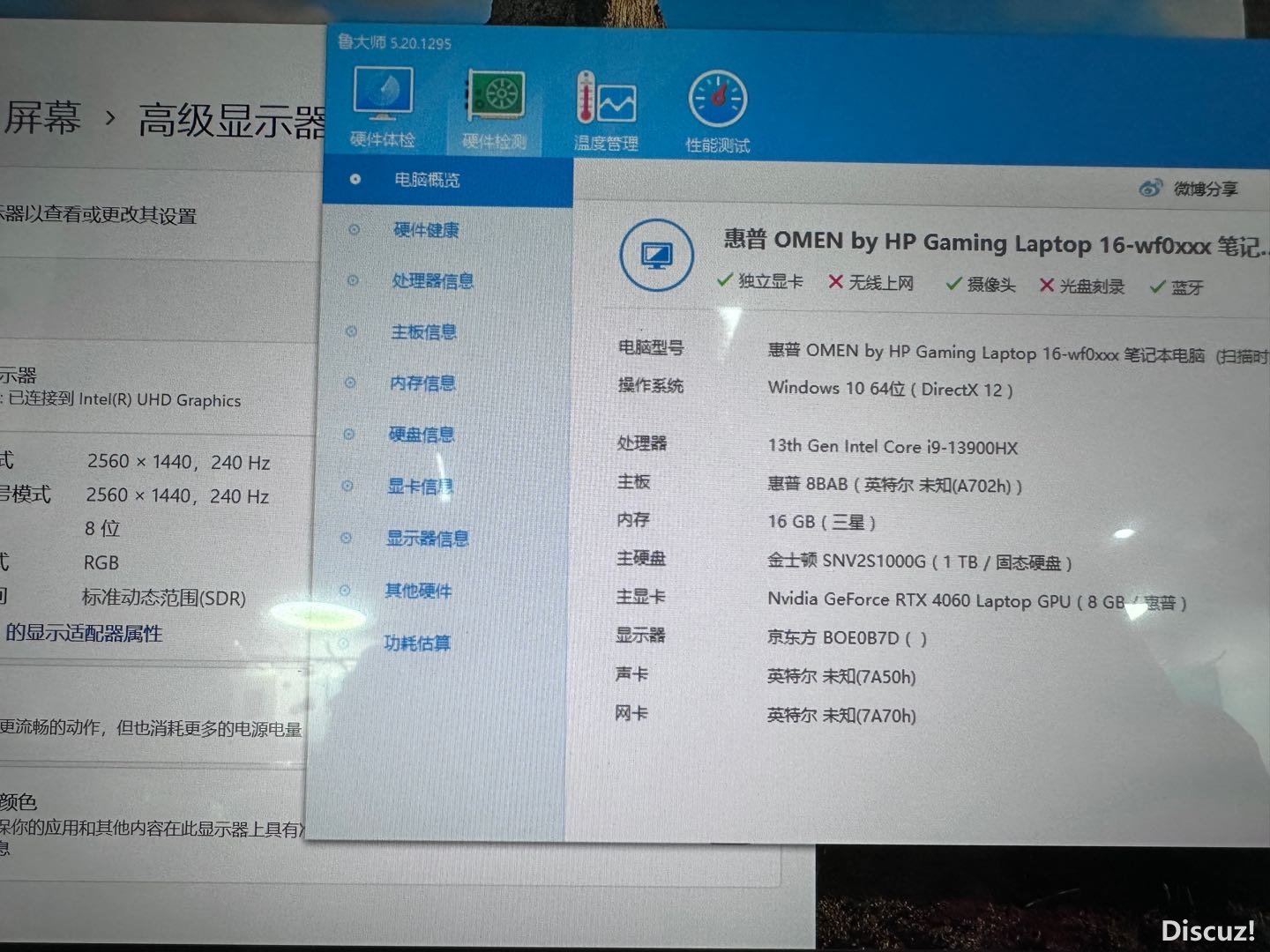Click RGB color format value in Settings
This screenshot has width=1270, height=952.
click(101, 562)
